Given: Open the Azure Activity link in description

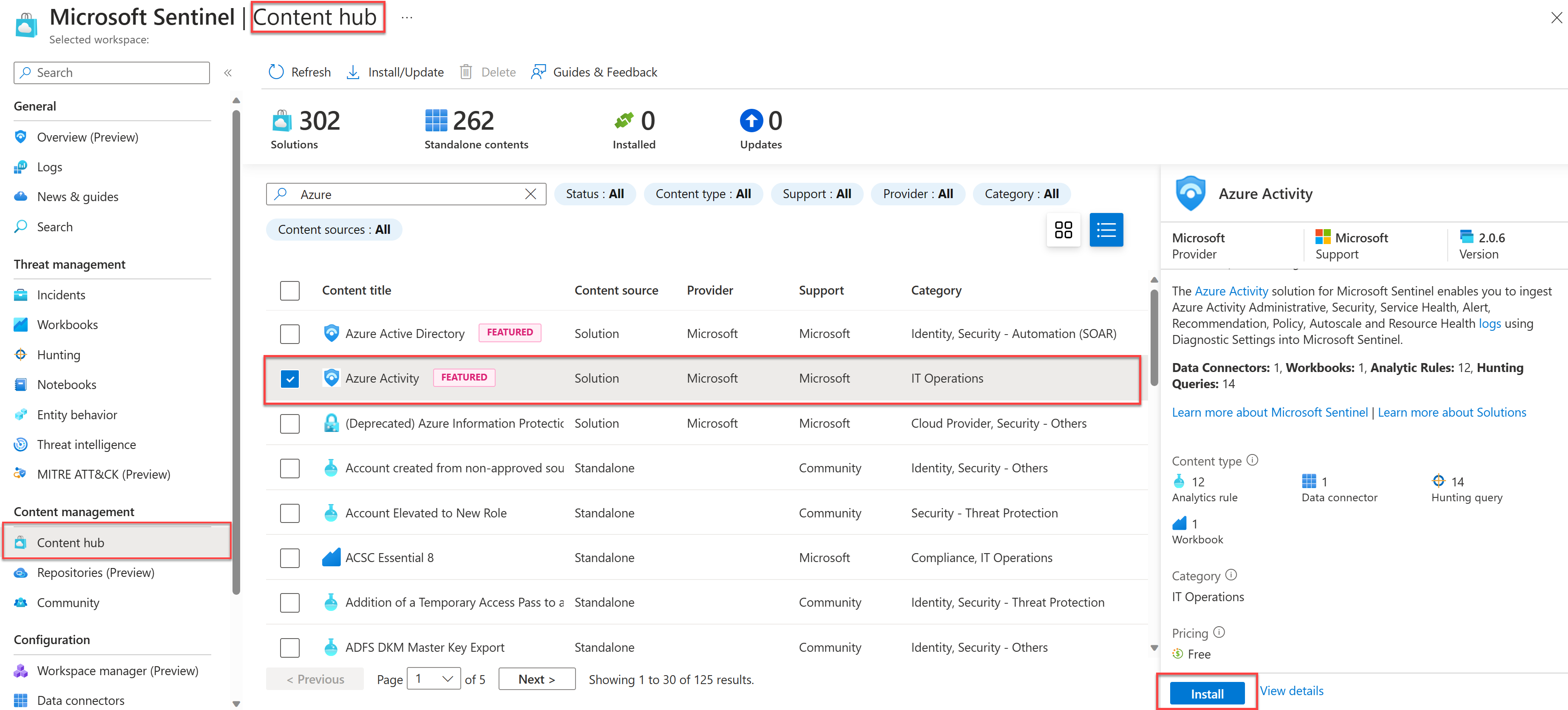Looking at the screenshot, I should point(1231,291).
